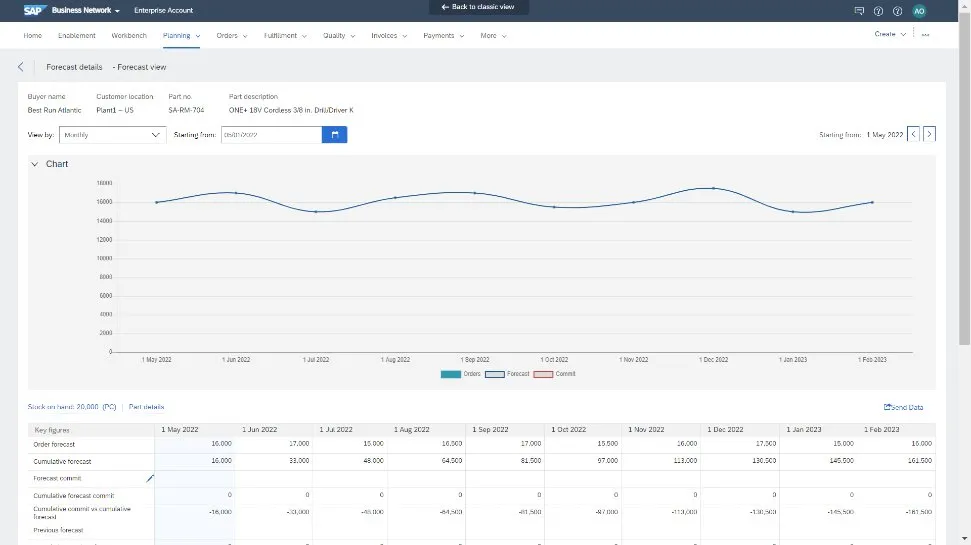
Task: Open the Part details link
Action: pyautogui.click(x=146, y=407)
